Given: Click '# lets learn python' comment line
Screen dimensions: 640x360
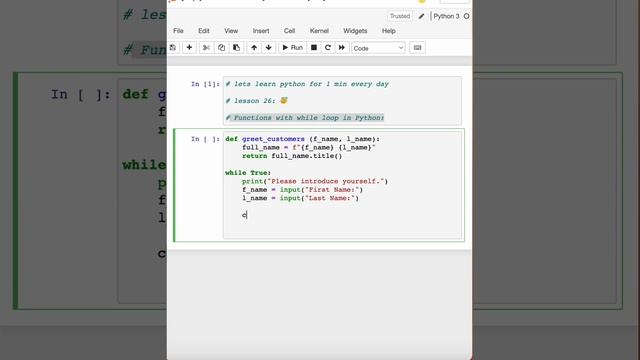Looking at the screenshot, I should [307, 84].
